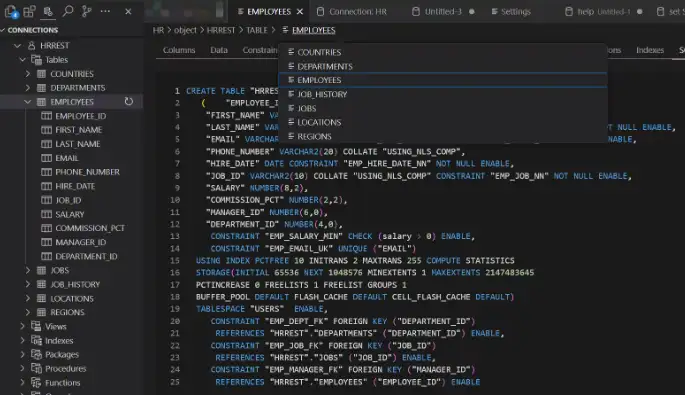
Task: Select the FIRST_NAME column in the tree
Action: click(79, 130)
